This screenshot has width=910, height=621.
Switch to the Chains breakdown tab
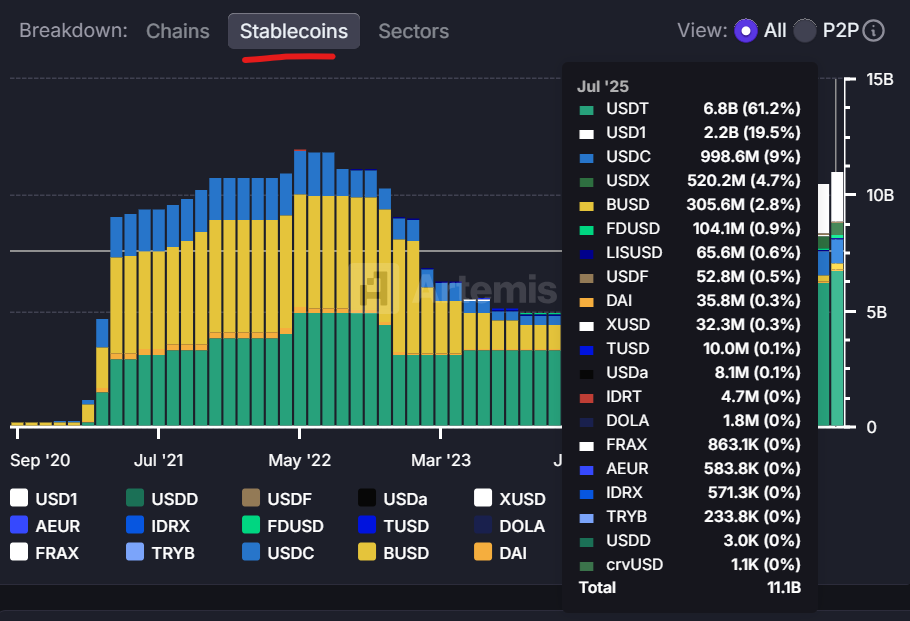coord(178,31)
